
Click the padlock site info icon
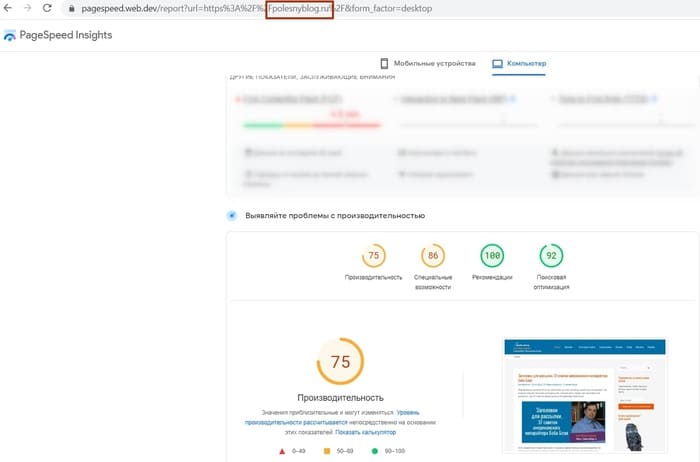[71, 8]
